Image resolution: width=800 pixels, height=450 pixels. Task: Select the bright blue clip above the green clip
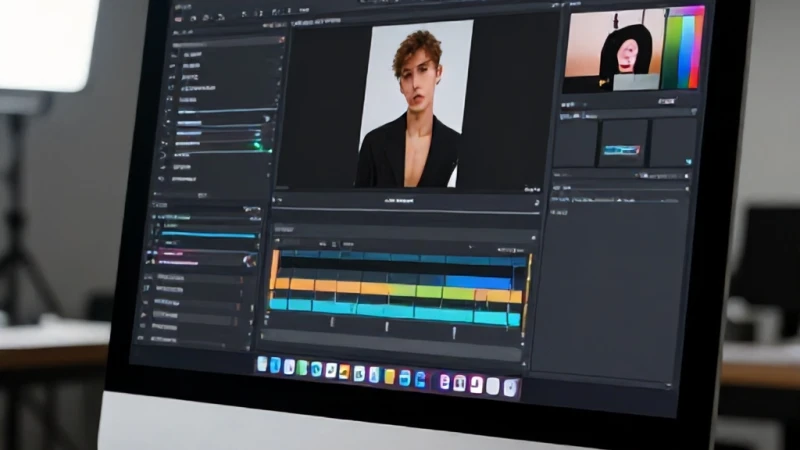478,282
